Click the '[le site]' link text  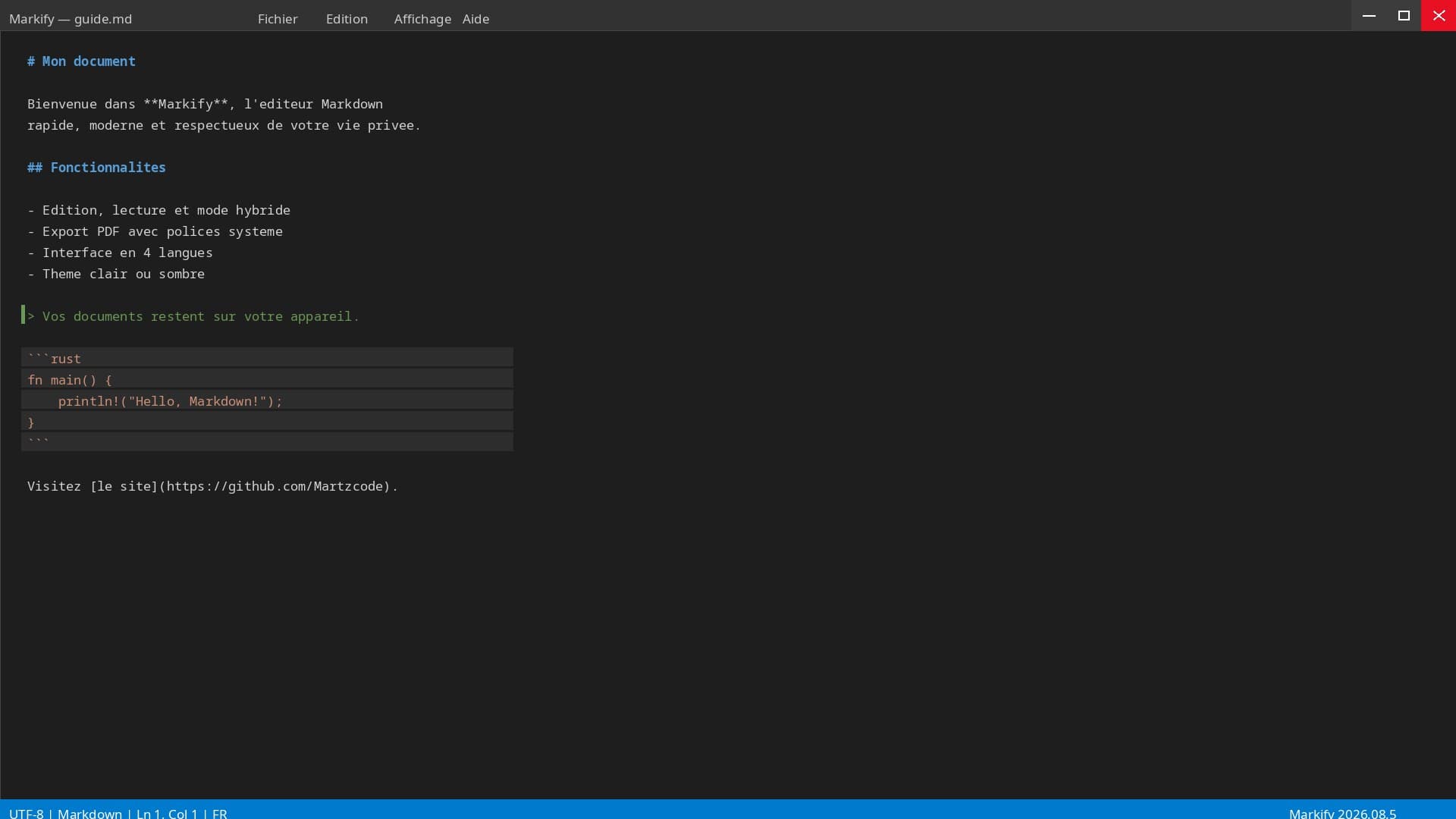coord(124,486)
